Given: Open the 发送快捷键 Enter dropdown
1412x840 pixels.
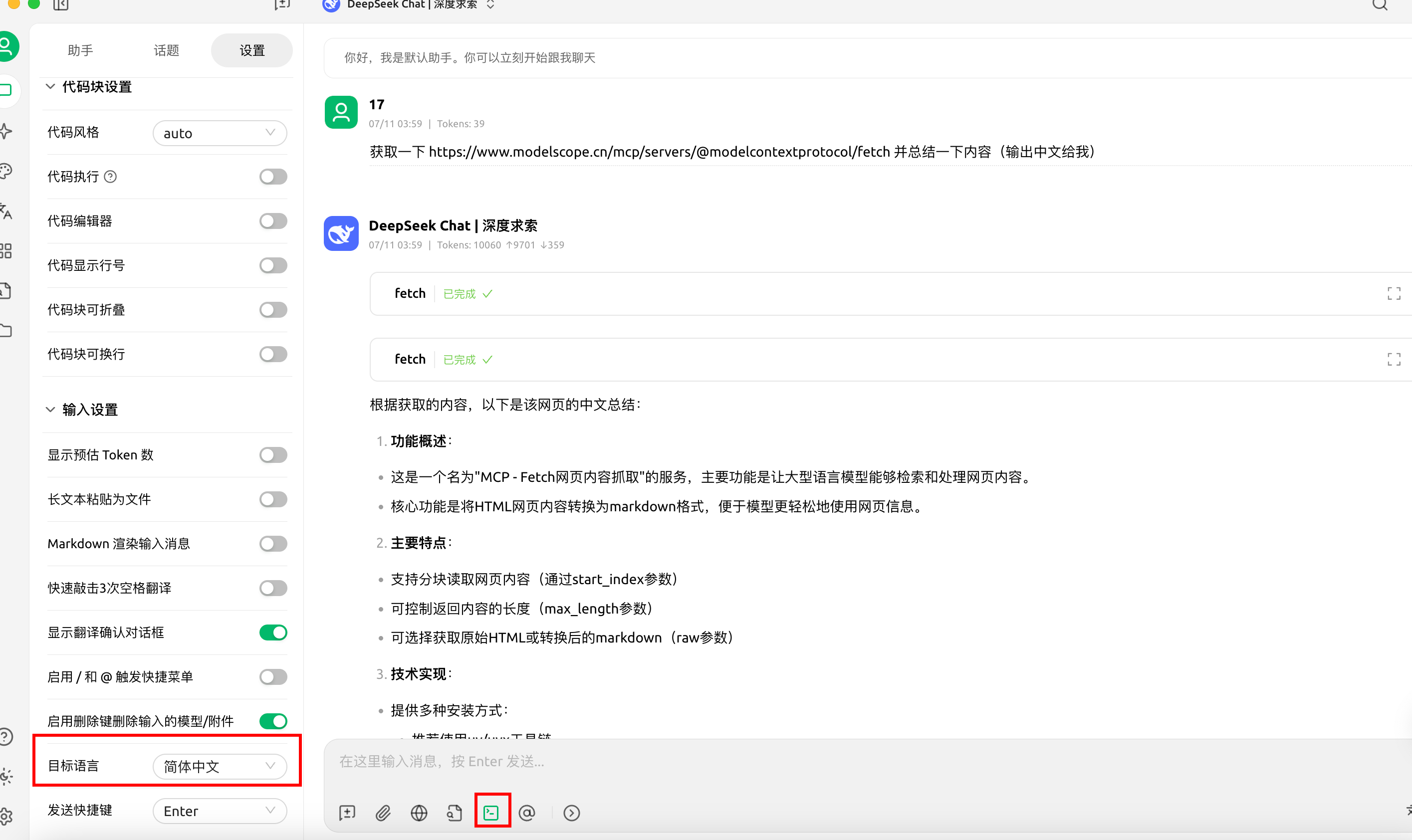Looking at the screenshot, I should 220,811.
